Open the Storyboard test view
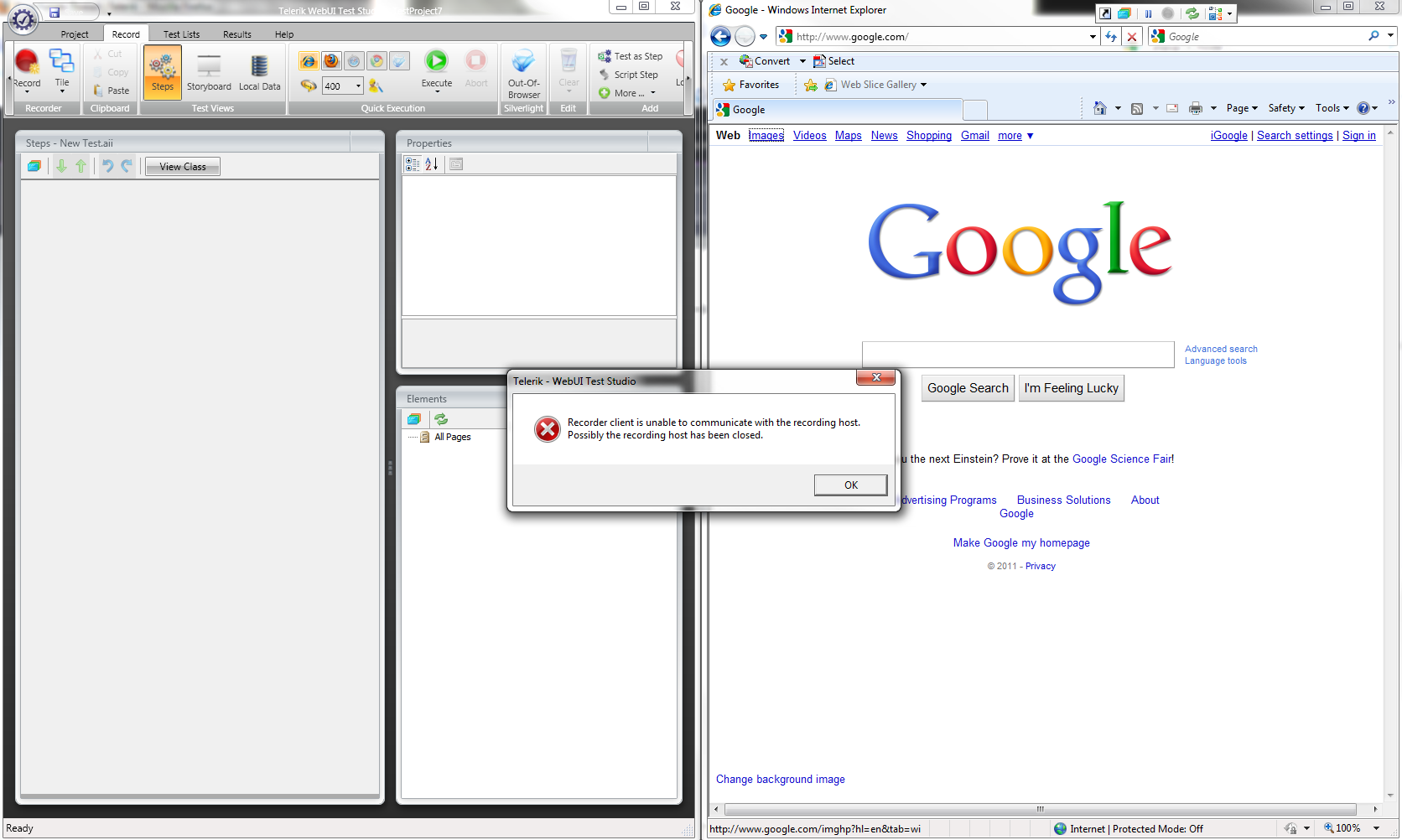Image resolution: width=1402 pixels, height=840 pixels. click(x=209, y=72)
